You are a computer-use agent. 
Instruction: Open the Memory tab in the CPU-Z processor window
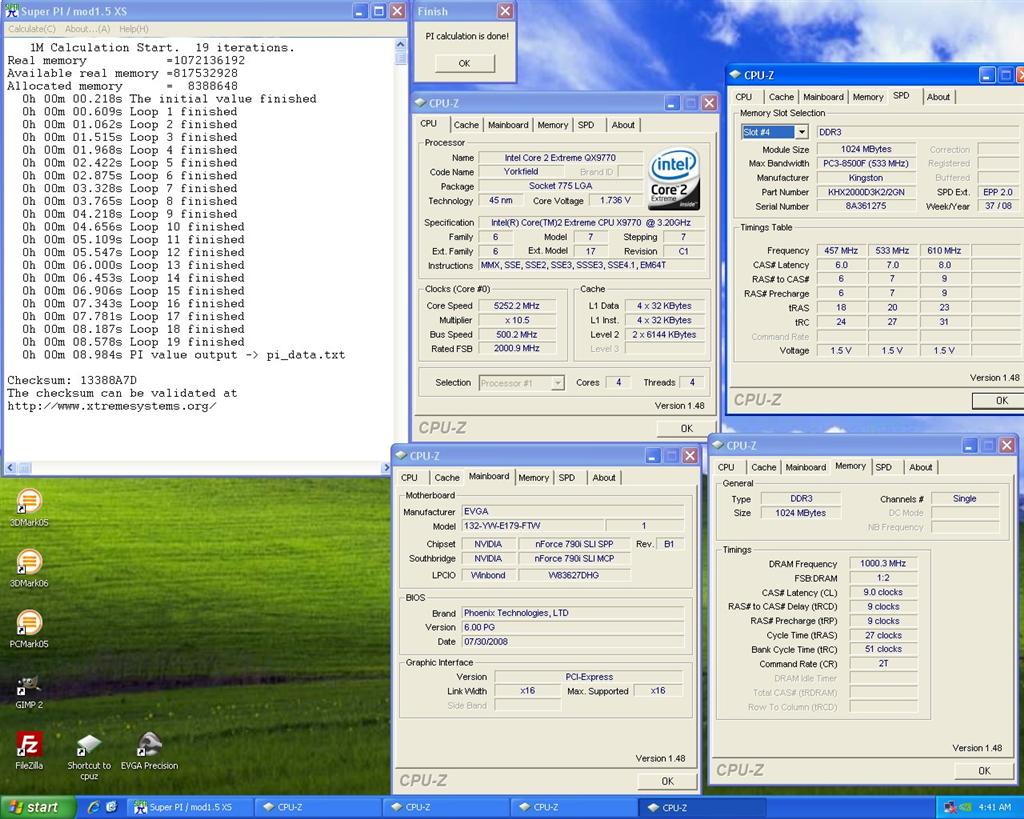point(552,125)
